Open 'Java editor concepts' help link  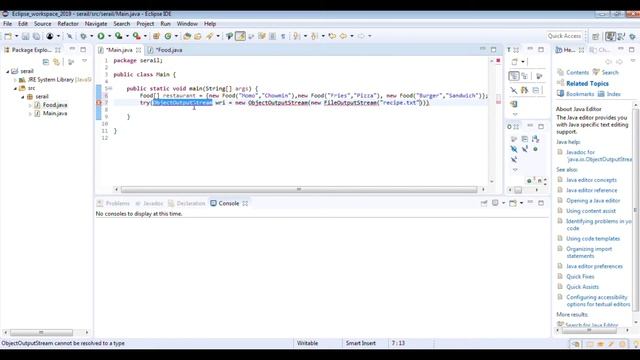pos(591,180)
